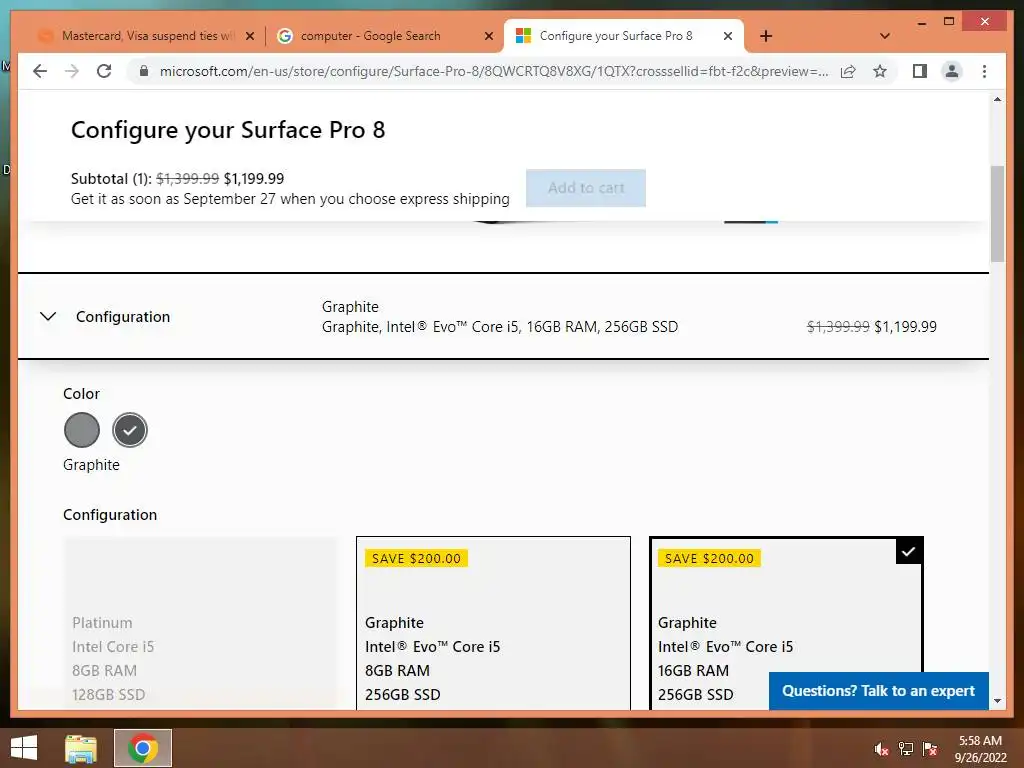This screenshot has height=768, width=1024.
Task: Click Questions? Talk to an expert
Action: (x=878, y=691)
